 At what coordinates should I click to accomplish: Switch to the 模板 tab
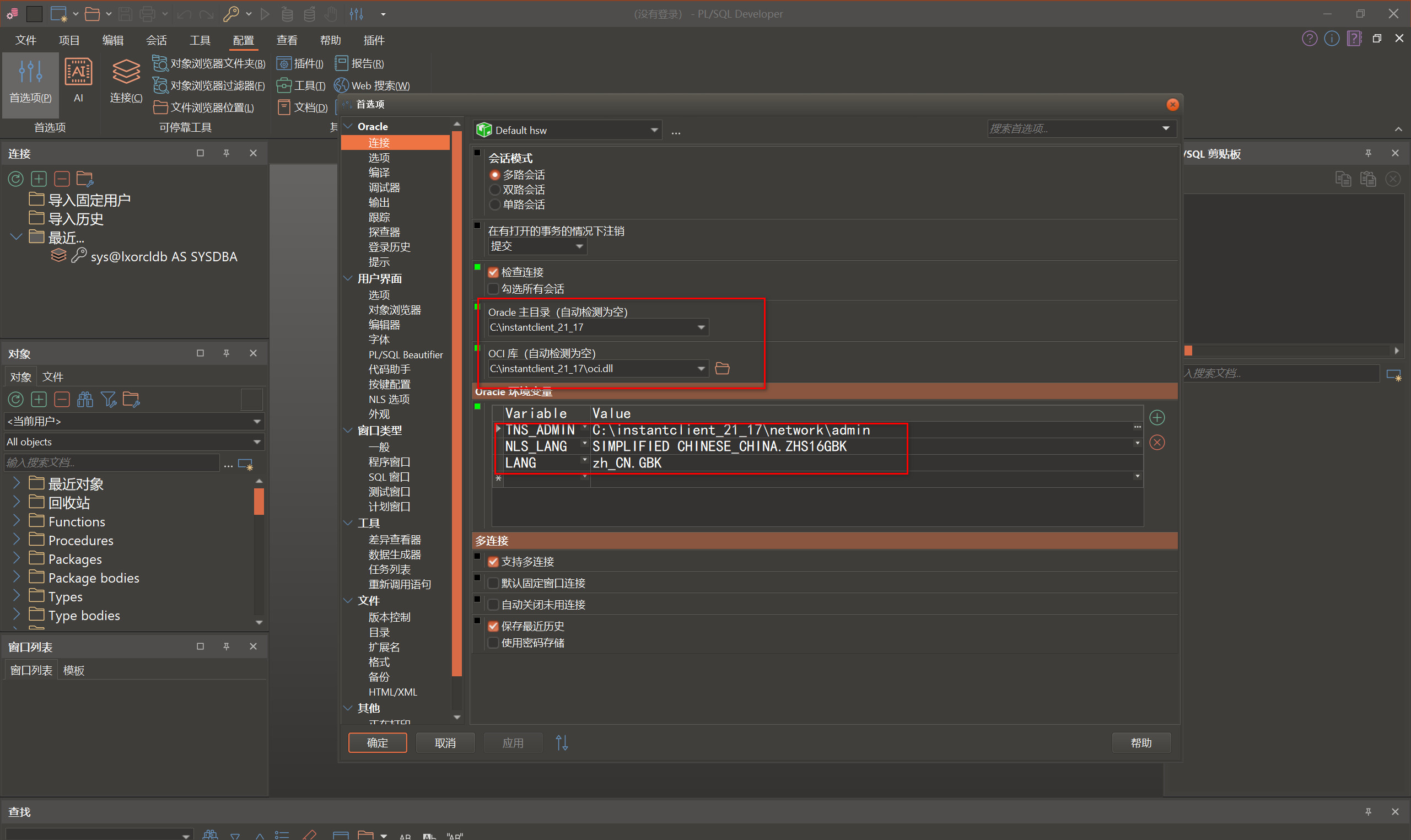point(73,670)
